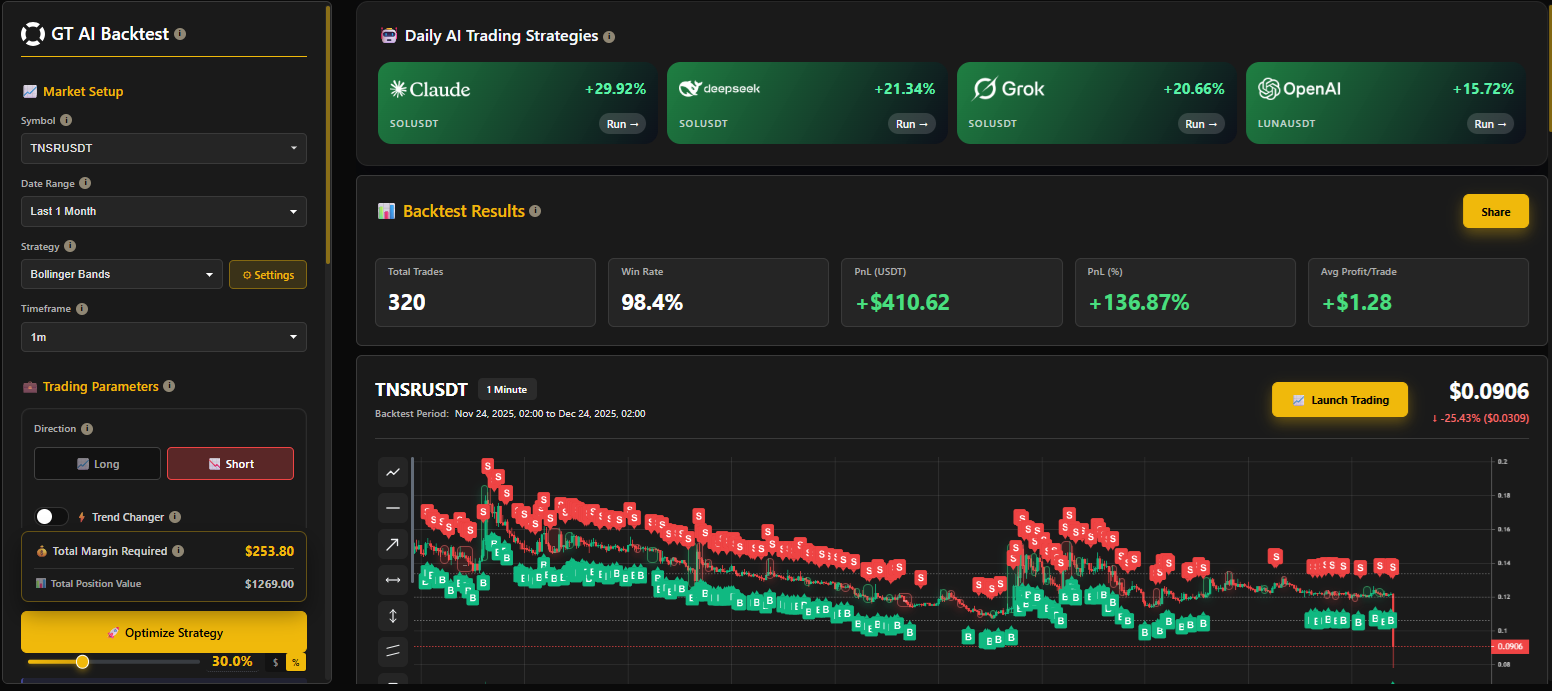Viewport: 1552px width, 691px height.
Task: Click info icon next to Backtest Results
Action: click(535, 211)
